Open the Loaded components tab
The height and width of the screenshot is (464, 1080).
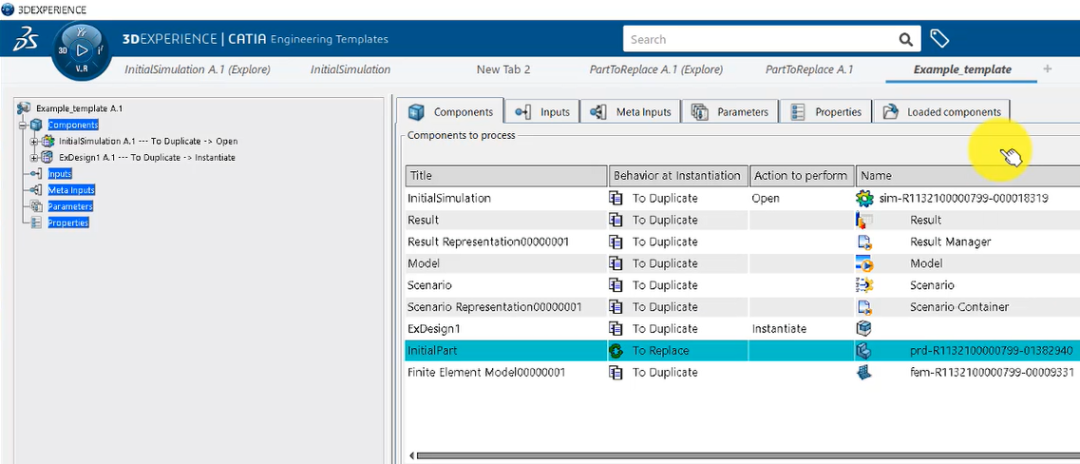tap(941, 112)
